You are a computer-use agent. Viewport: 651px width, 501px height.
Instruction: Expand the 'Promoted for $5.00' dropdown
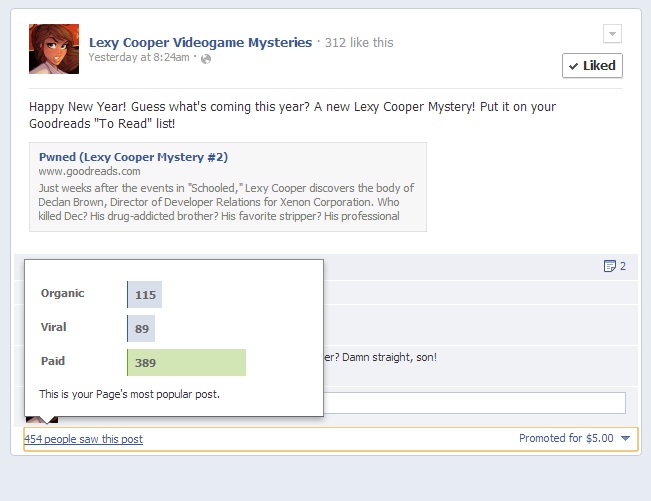(x=567, y=439)
